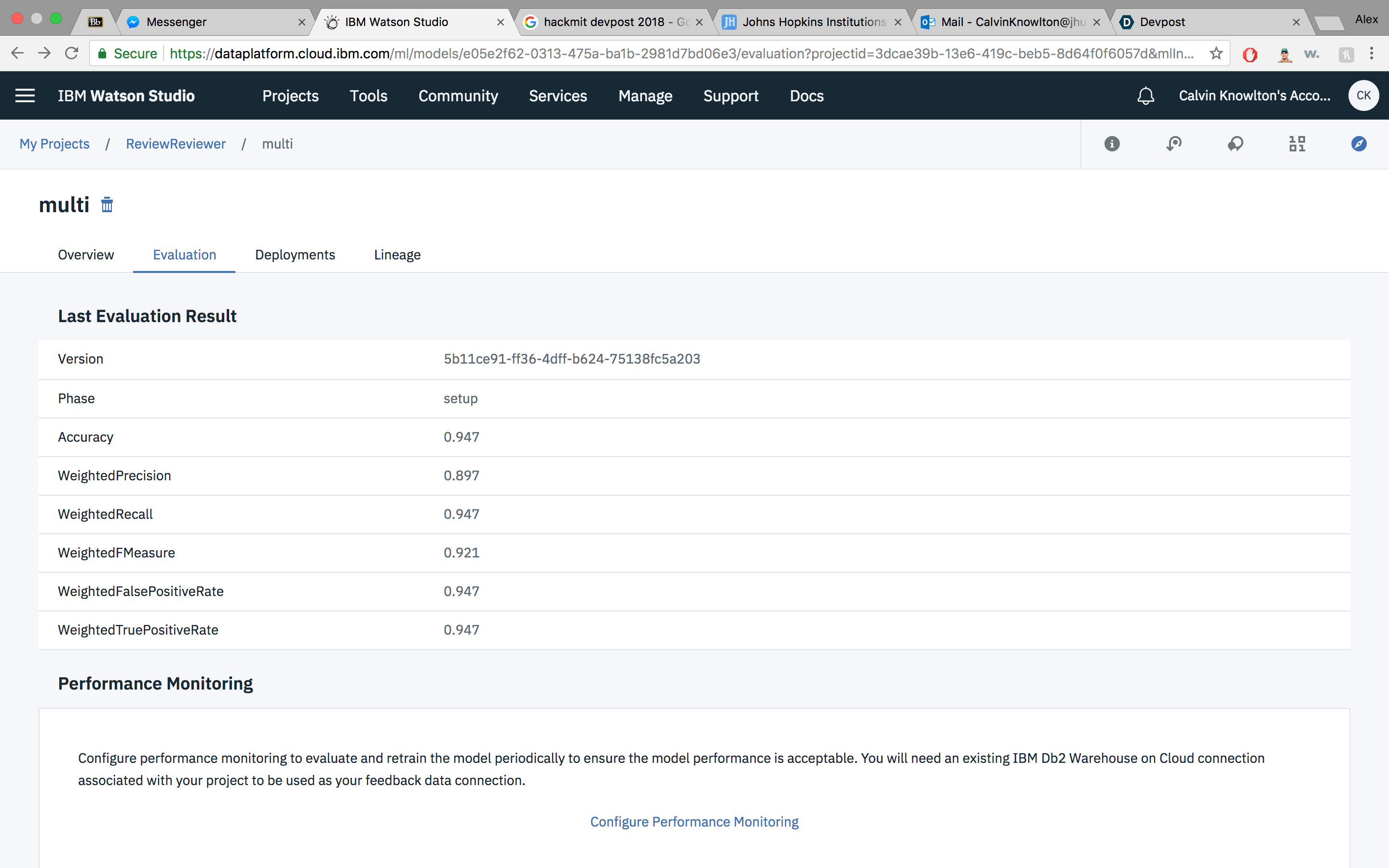The width and height of the screenshot is (1389, 868).
Task: Open the hamburger navigation menu
Action: 25,95
